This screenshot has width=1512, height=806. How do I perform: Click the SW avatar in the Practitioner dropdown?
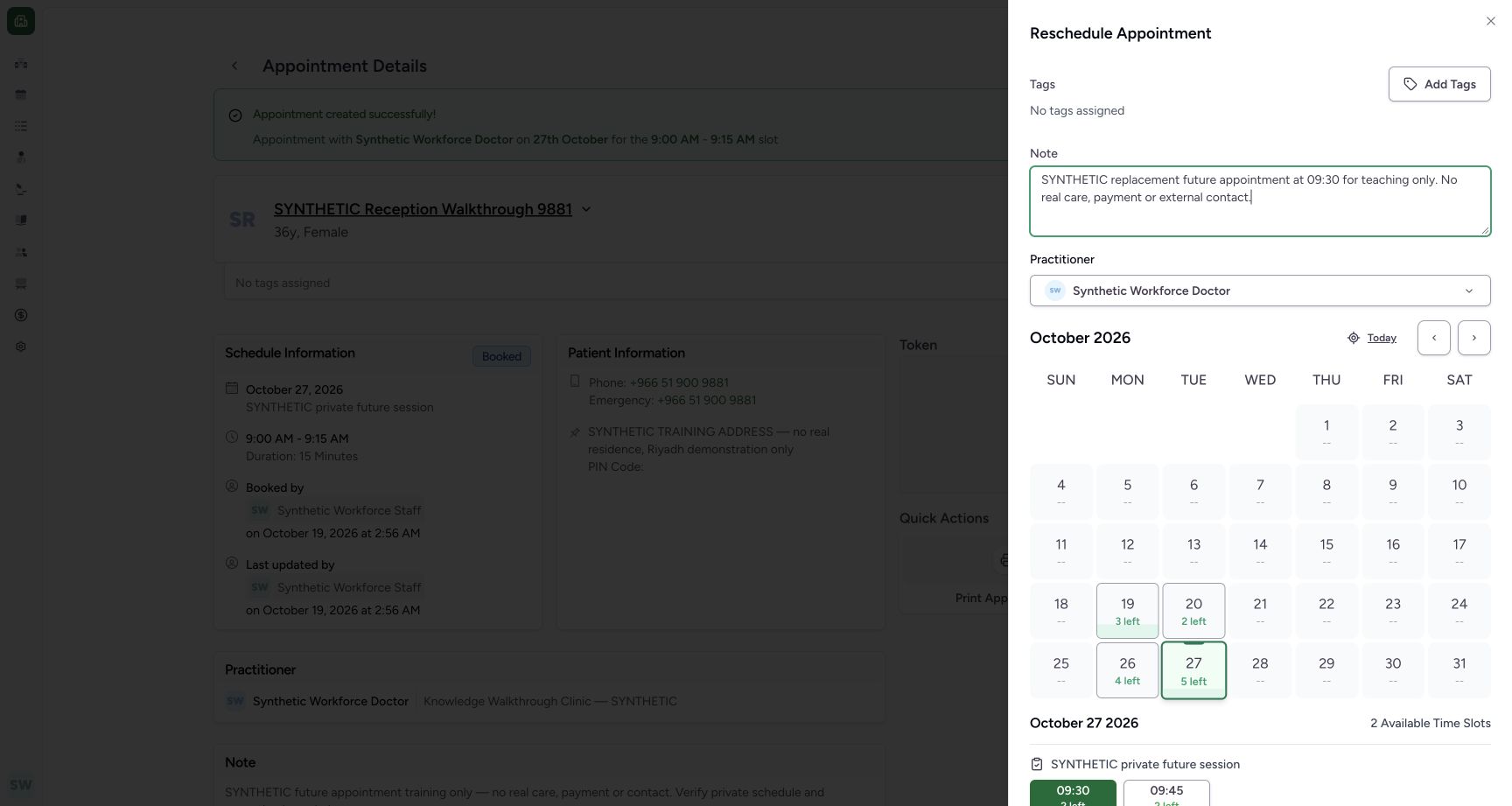click(x=1055, y=291)
